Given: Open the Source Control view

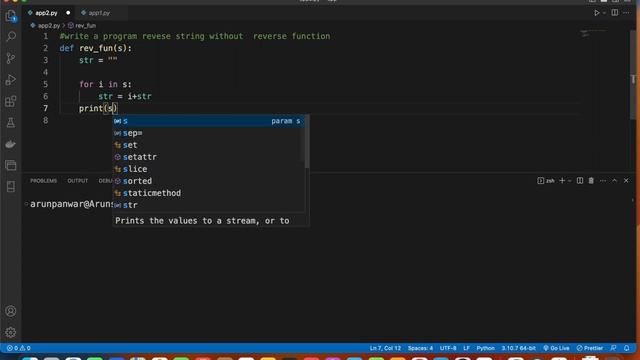Looking at the screenshot, I should (11, 58).
